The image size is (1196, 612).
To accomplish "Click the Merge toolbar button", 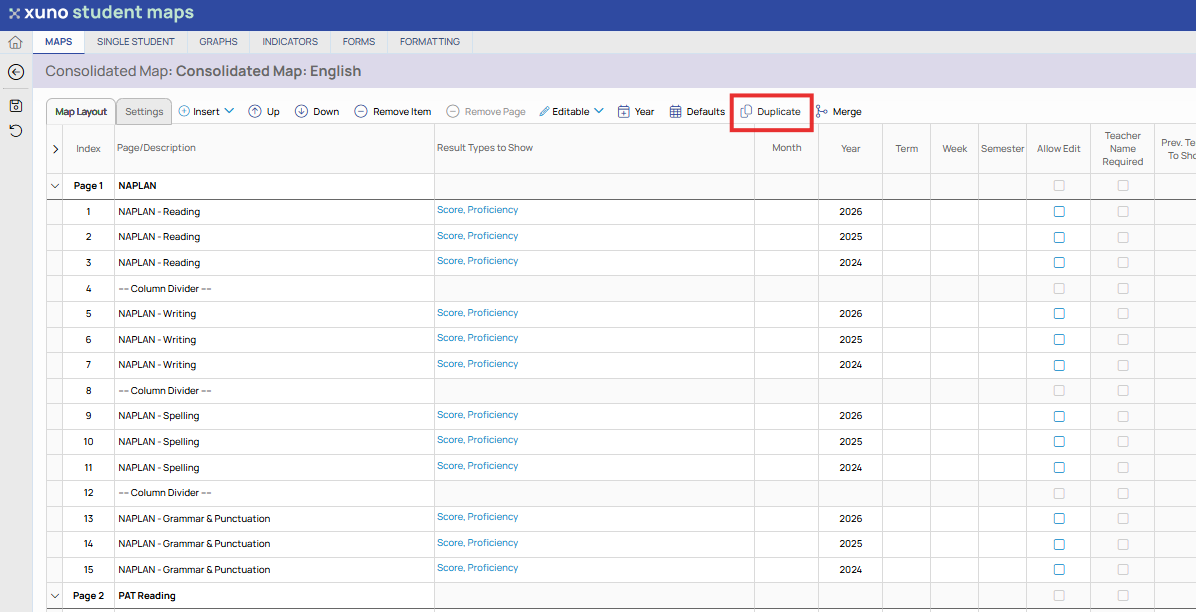I will (x=838, y=111).
